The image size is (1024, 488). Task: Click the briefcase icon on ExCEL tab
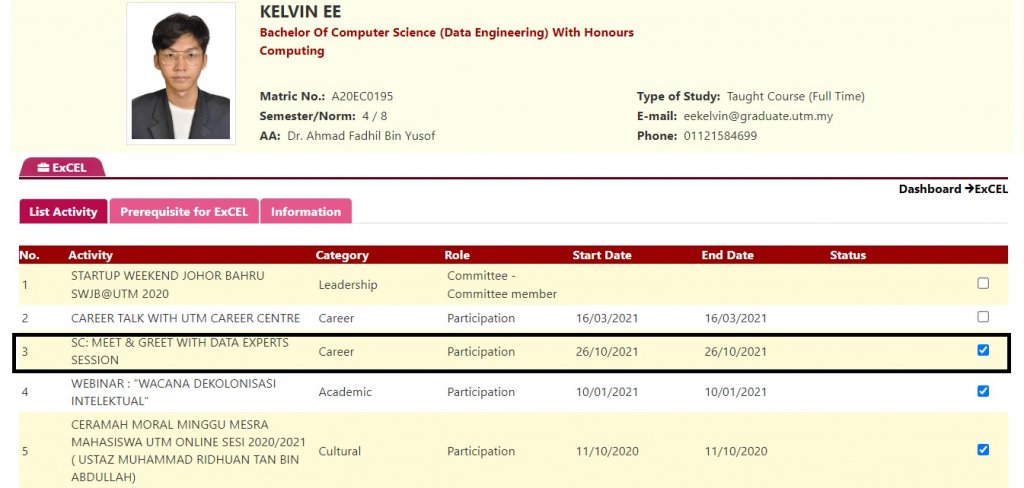click(43, 168)
